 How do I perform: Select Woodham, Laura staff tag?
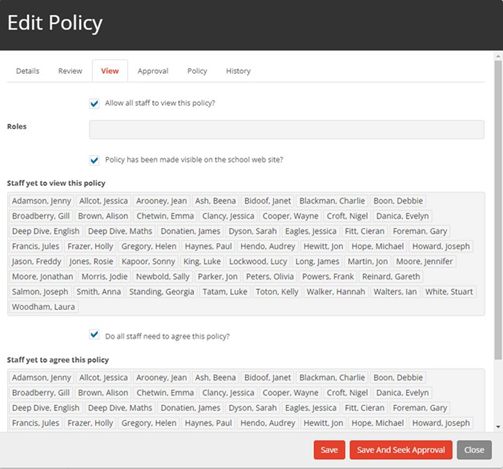(43, 307)
